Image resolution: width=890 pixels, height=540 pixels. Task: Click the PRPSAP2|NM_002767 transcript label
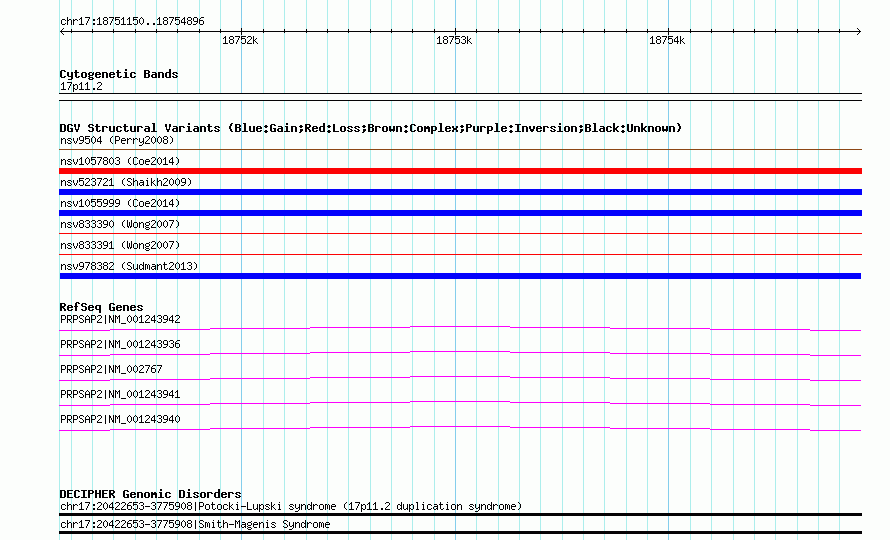(111, 370)
